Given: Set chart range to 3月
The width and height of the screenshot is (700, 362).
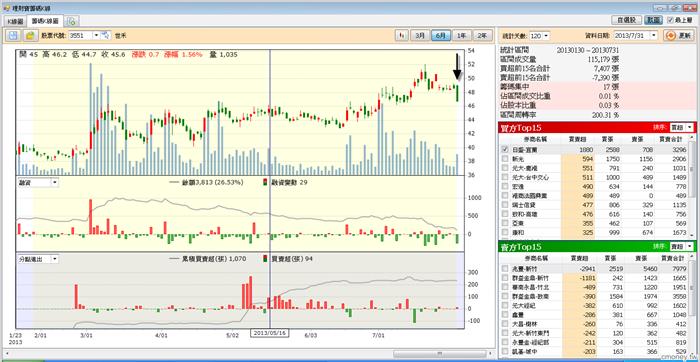Looking at the screenshot, I should coord(419,35).
